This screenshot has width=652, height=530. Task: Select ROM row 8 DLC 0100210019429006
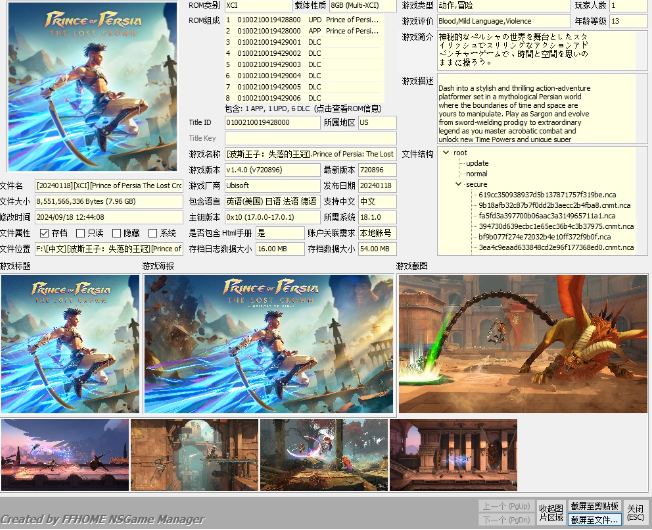tap(304, 98)
